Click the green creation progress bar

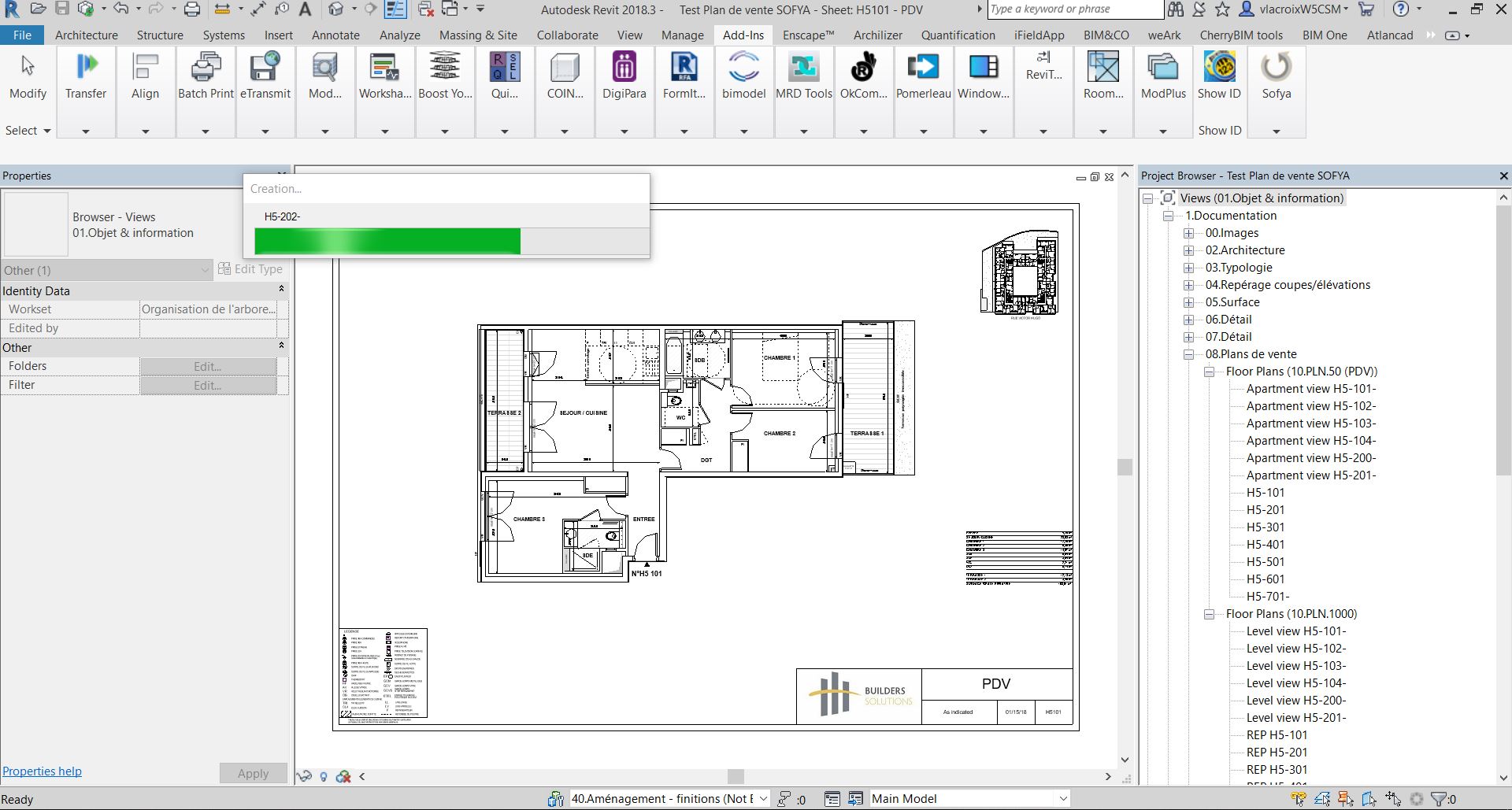pyautogui.click(x=387, y=241)
